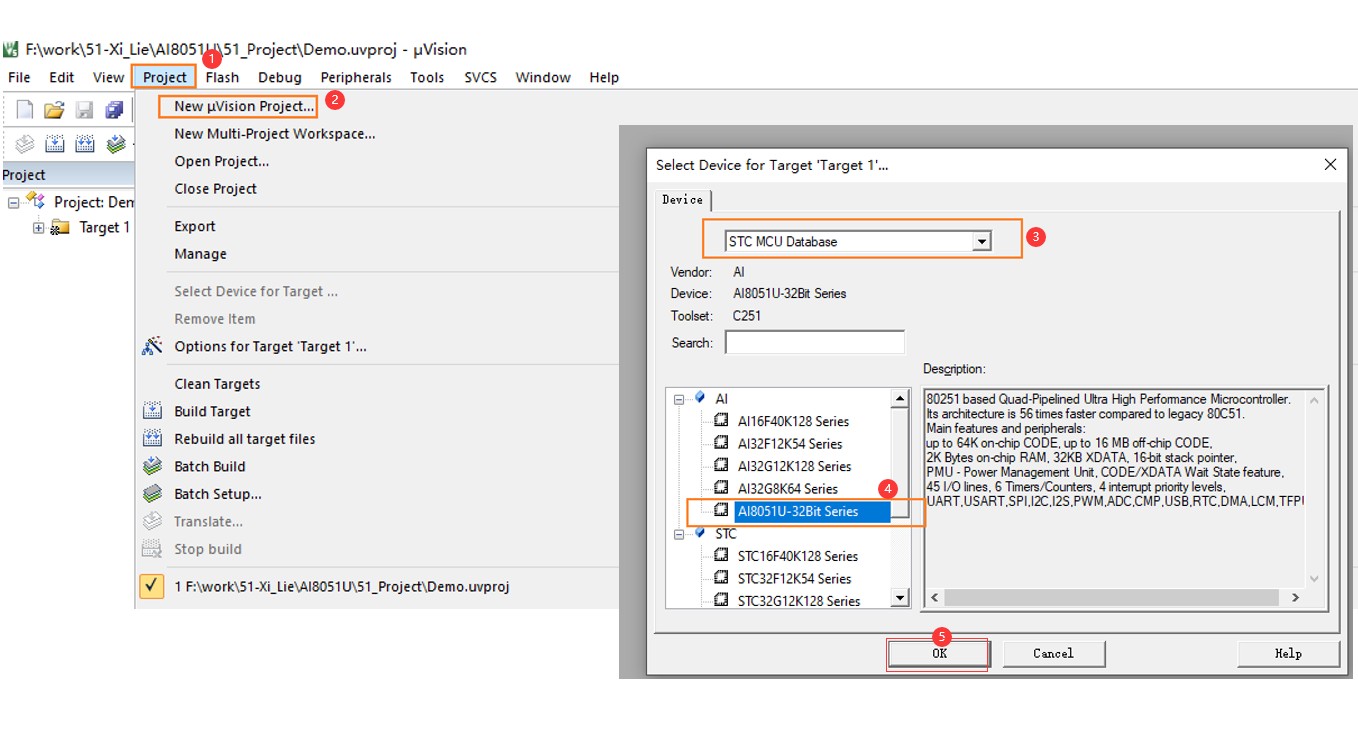Choose Clean Targets menu entry

(217, 384)
